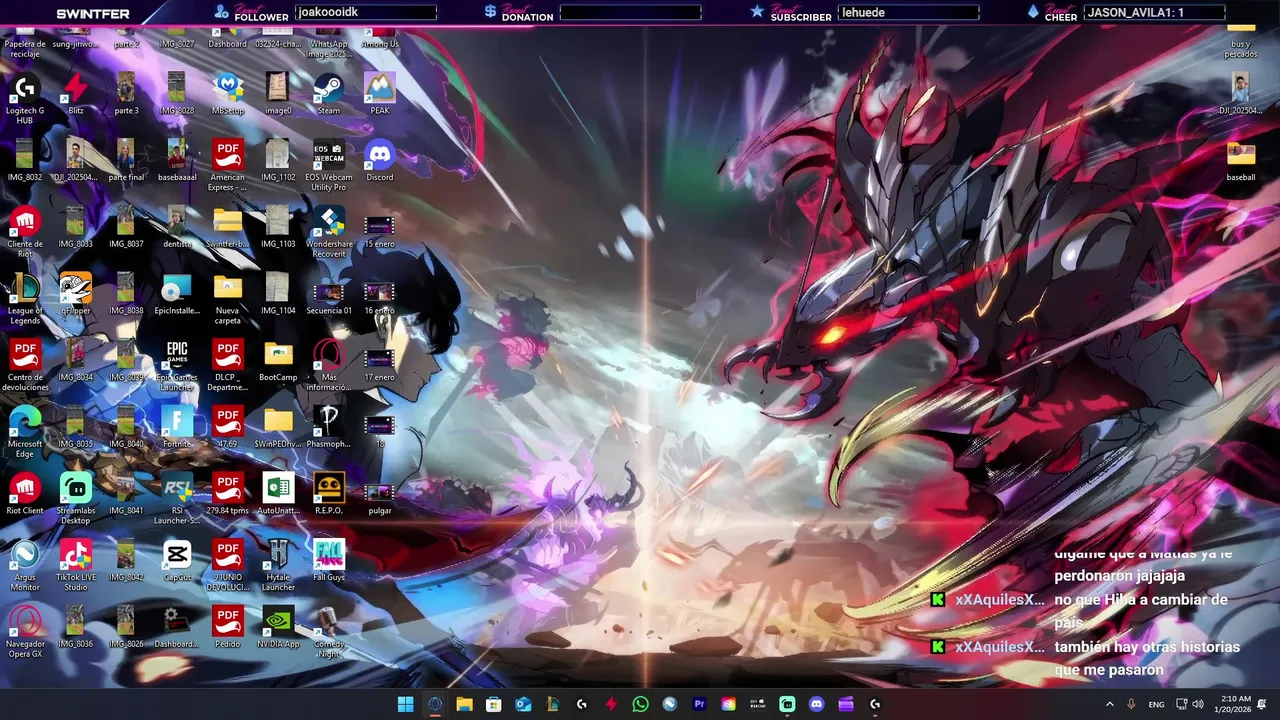This screenshot has width=1280, height=720.
Task: Select the Phasmophobia desktop shortcut
Action: [329, 428]
